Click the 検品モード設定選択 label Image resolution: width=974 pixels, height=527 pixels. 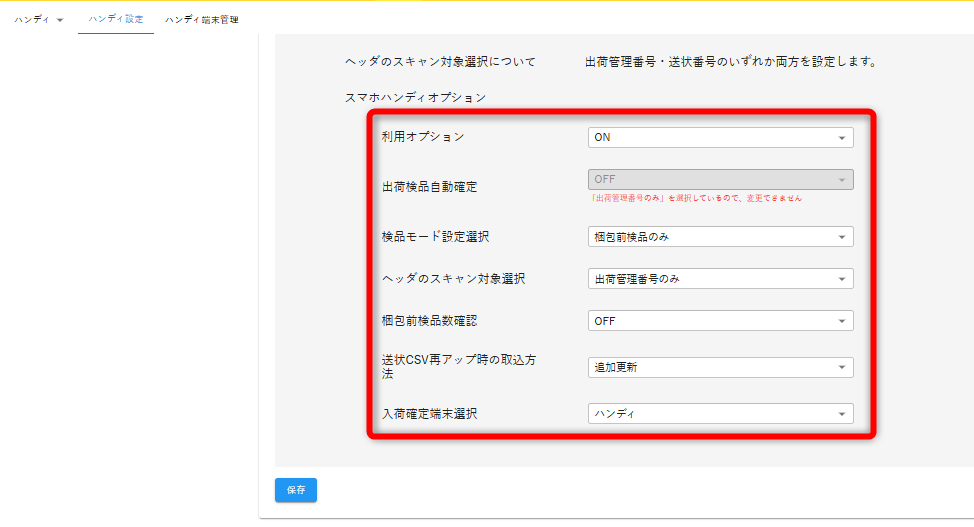[435, 237]
